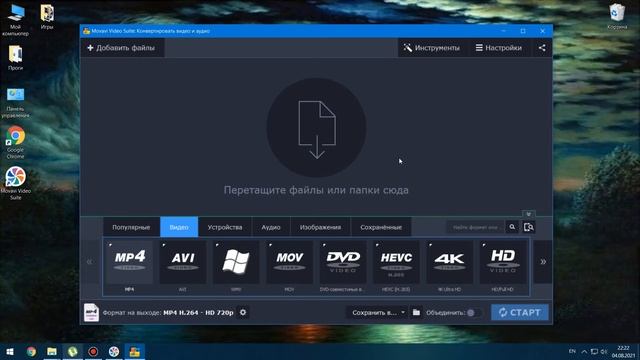This screenshot has height=360, width=640.
Task: Open the uTorrent taskbar icon
Action: click(x=73, y=351)
